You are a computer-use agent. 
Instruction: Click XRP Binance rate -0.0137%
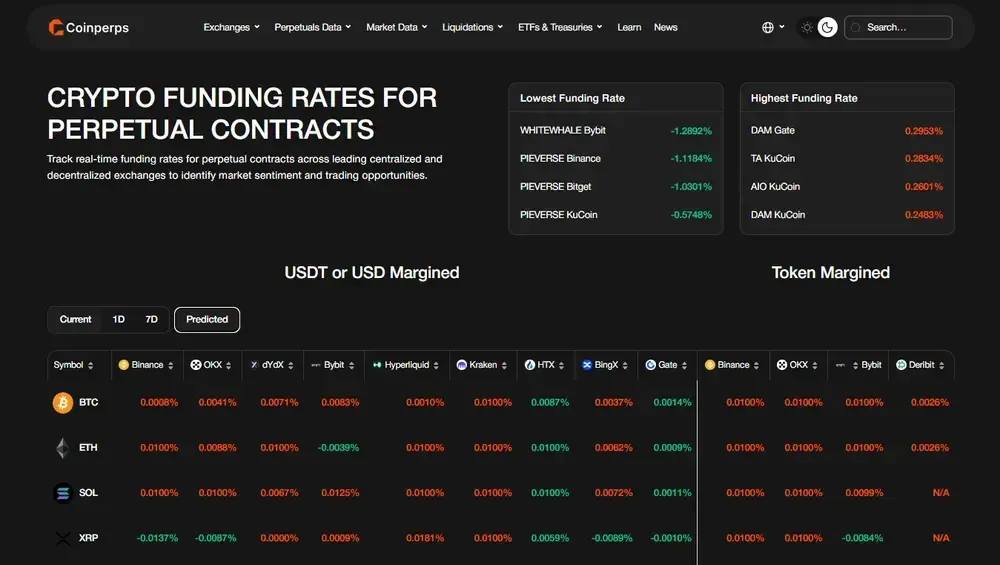coord(157,538)
